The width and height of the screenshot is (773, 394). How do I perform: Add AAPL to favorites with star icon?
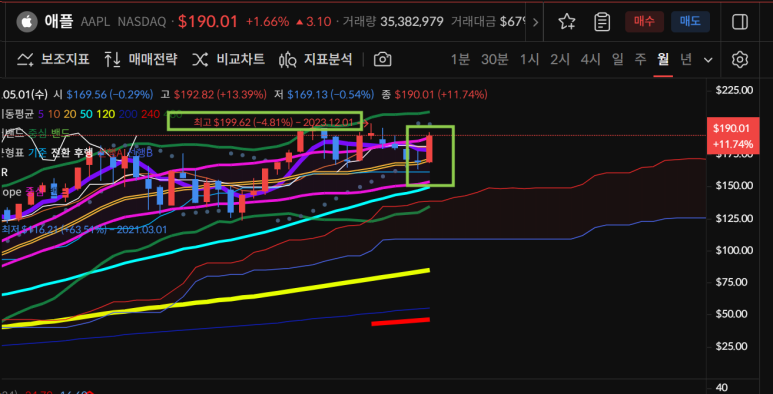tap(566, 22)
